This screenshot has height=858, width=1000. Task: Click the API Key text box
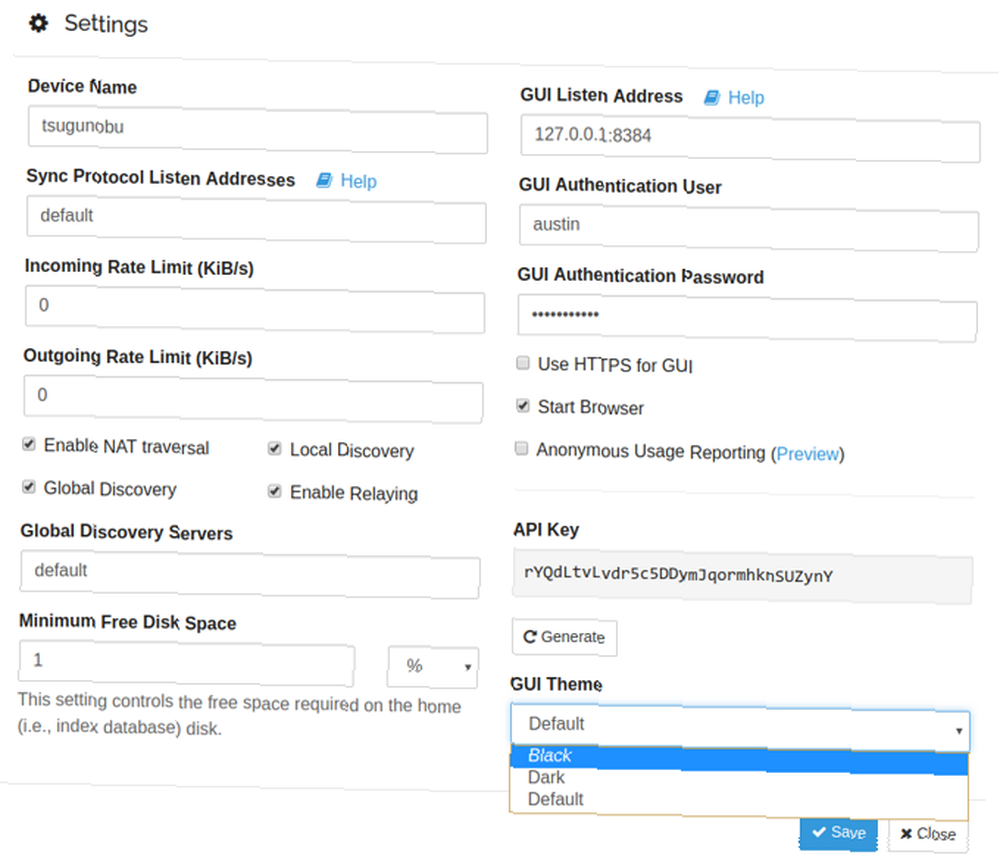[x=743, y=577]
